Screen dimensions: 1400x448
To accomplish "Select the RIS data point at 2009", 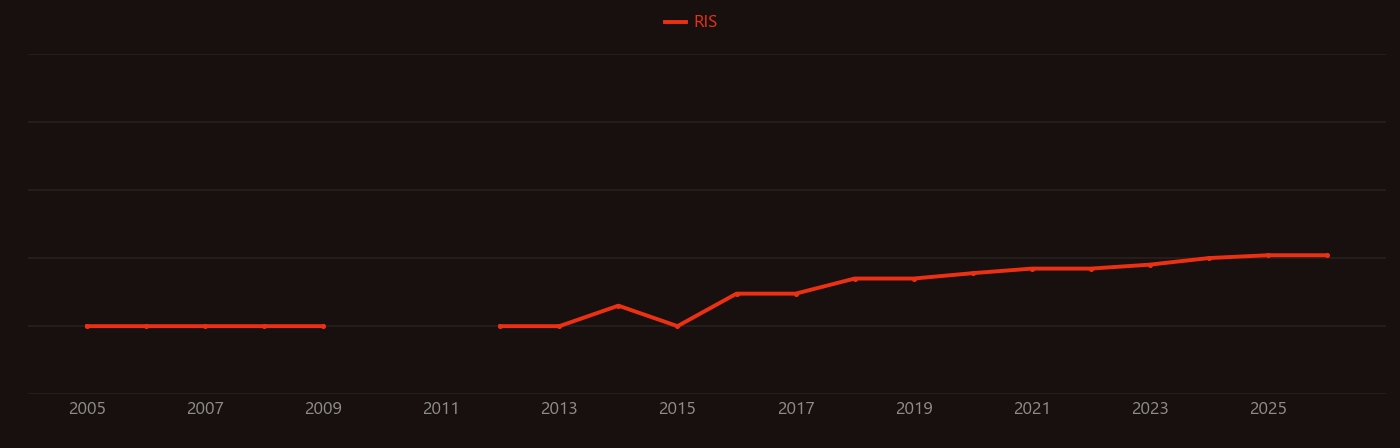I will click(x=323, y=326).
